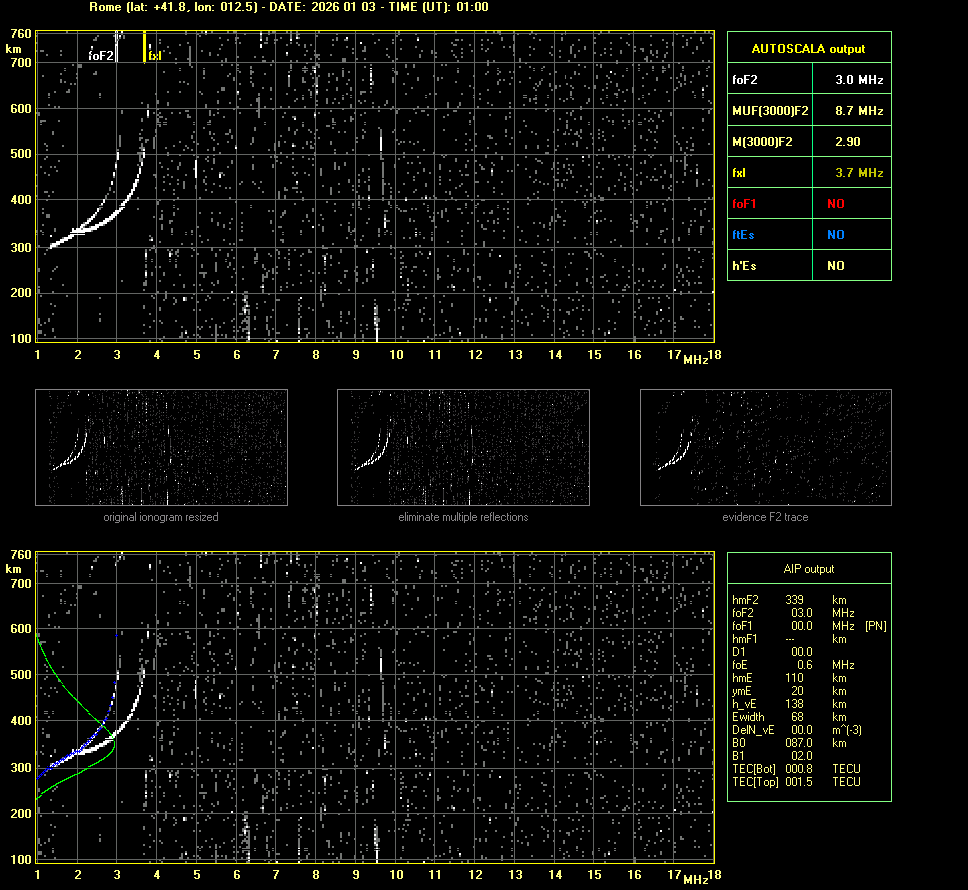
Task: Select the yellow fxI value 3.7 MHz
Action: tap(859, 173)
